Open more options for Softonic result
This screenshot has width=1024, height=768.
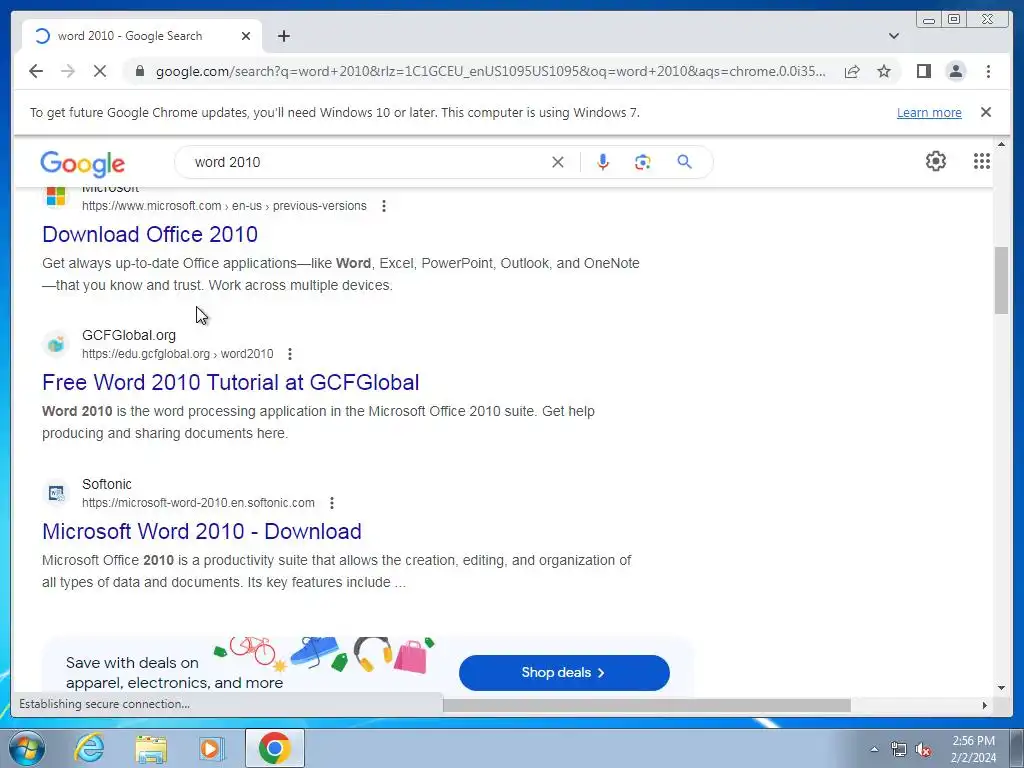tap(332, 503)
